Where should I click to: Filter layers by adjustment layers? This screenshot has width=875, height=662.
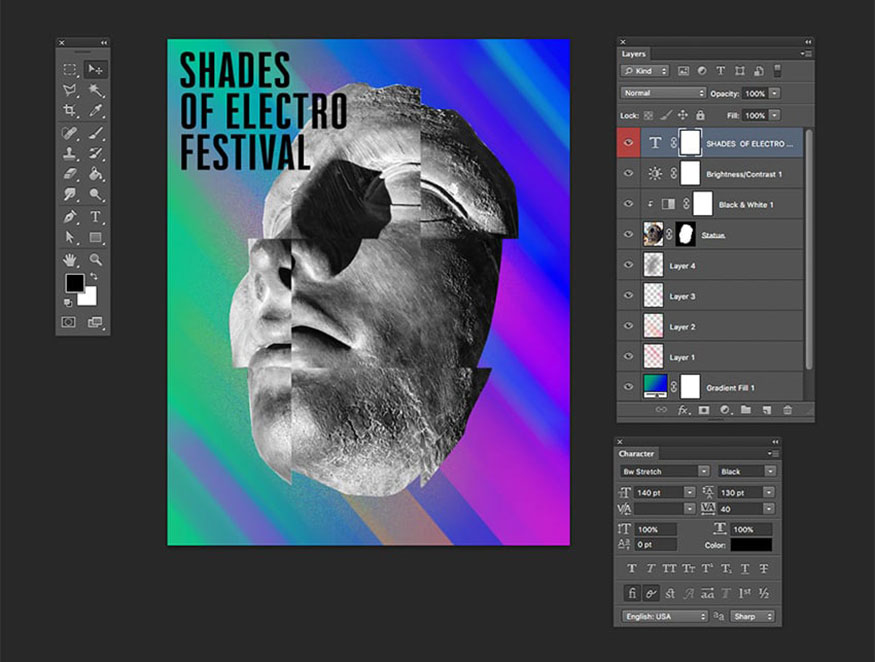click(702, 71)
